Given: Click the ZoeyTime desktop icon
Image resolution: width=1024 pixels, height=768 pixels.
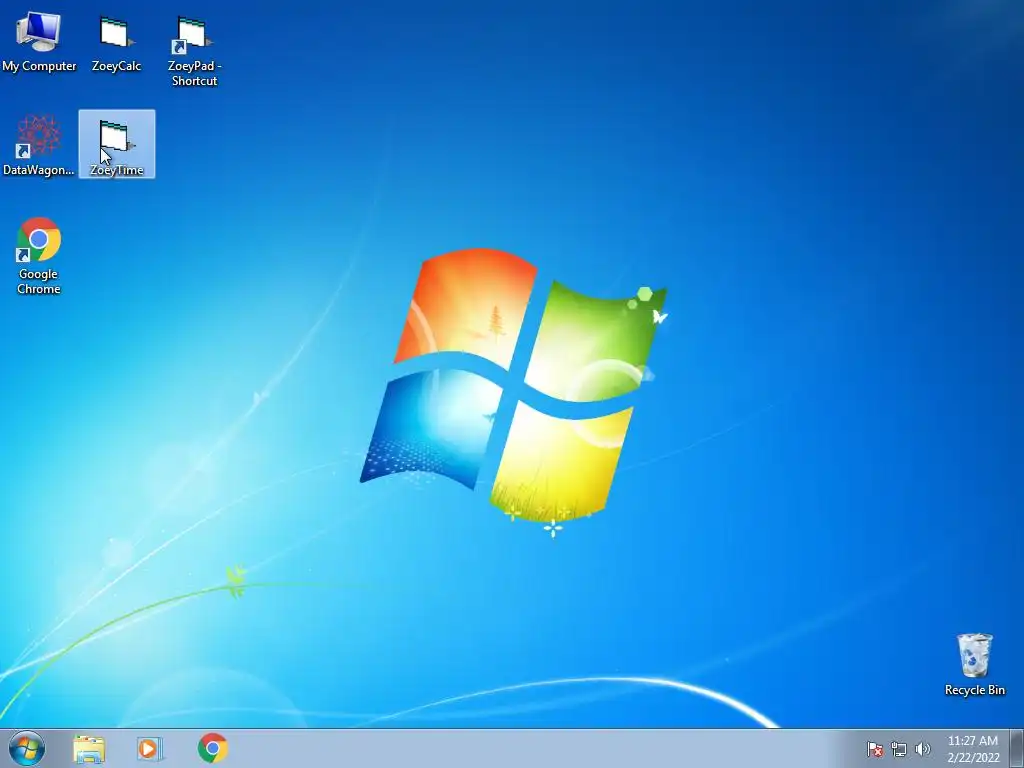Looking at the screenshot, I should coord(116,144).
